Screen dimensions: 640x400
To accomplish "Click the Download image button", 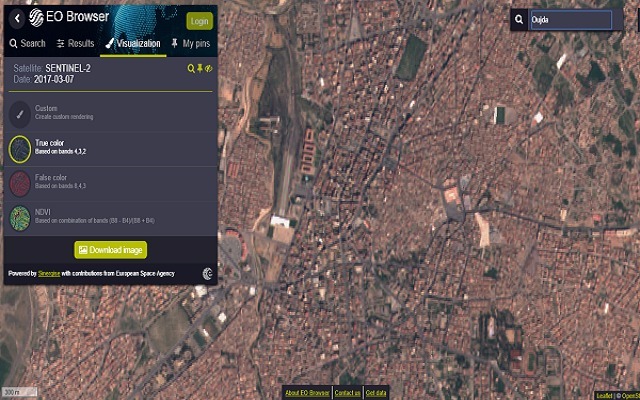I will coord(111,250).
